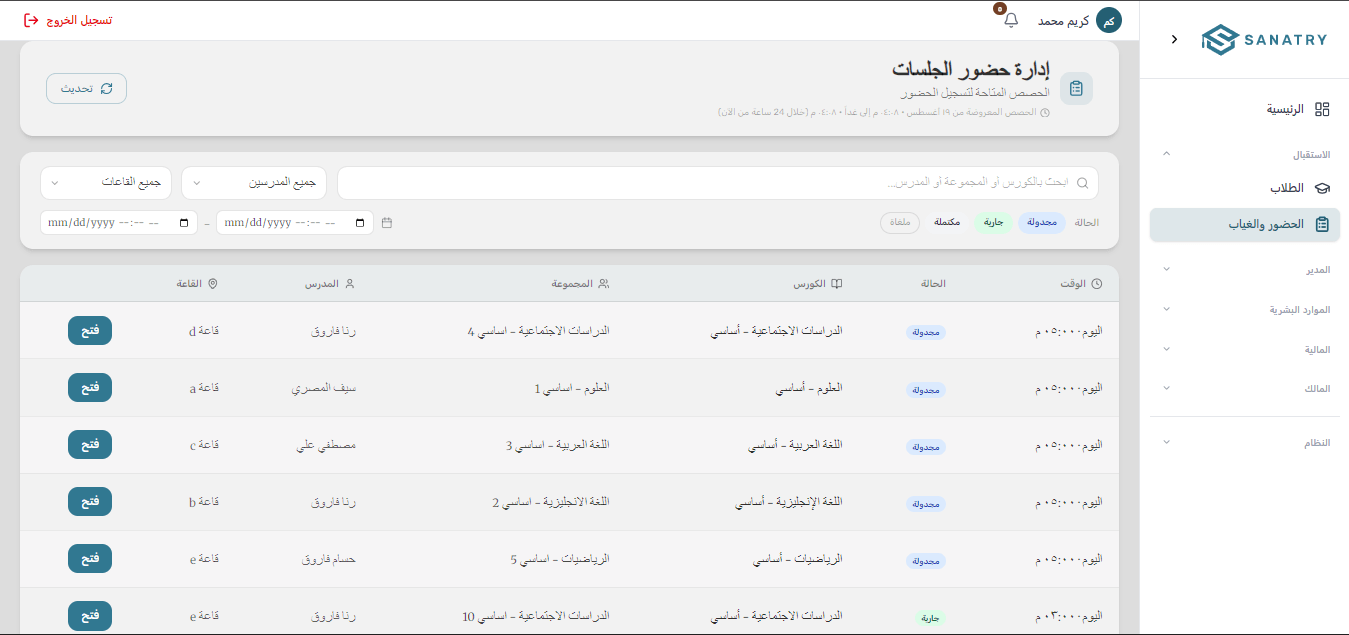Click the قاعة b cell
The height and width of the screenshot is (635, 1349).
pos(204,502)
